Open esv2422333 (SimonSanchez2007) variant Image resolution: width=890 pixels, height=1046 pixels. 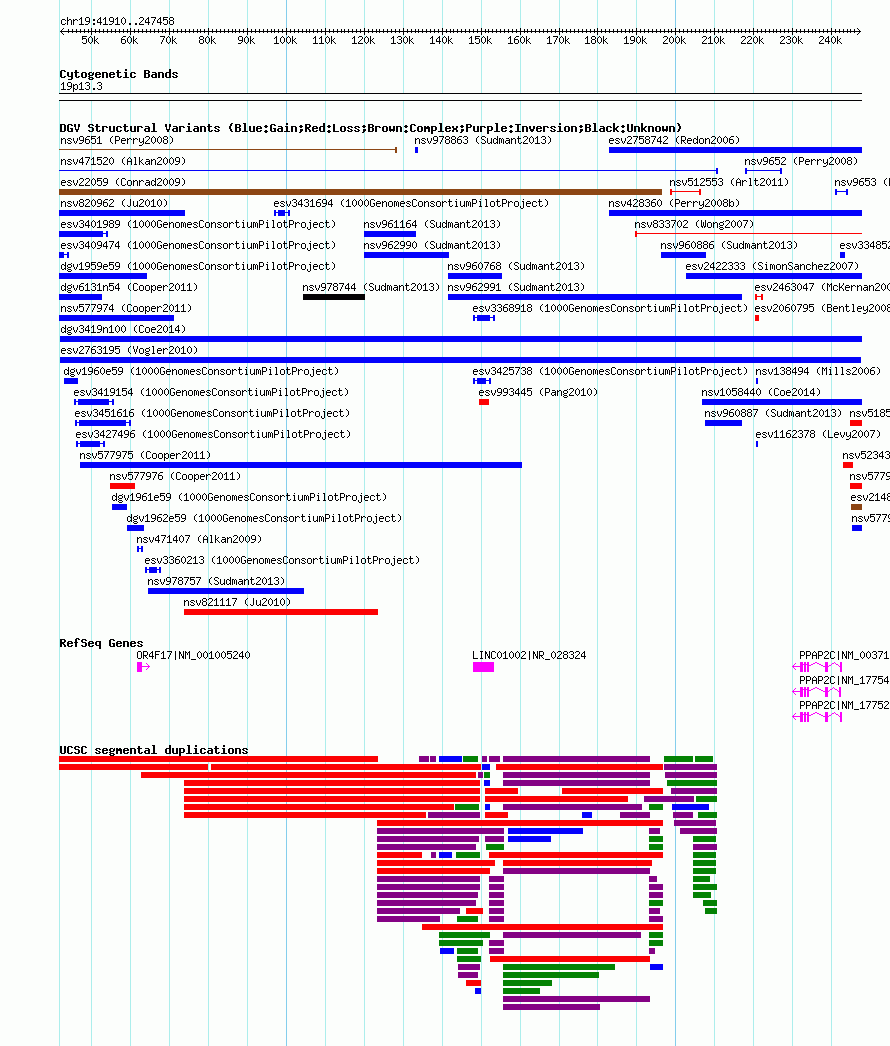(772, 266)
